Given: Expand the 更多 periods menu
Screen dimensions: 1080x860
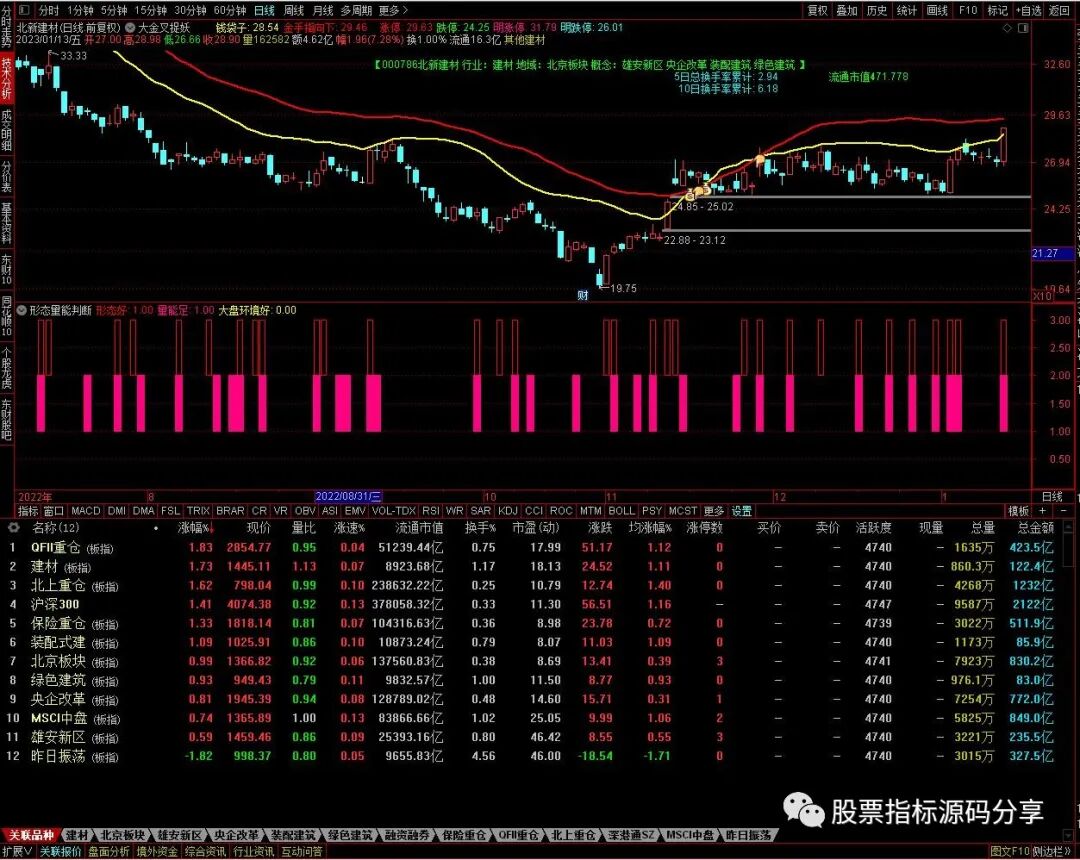Looking at the screenshot, I should click(393, 10).
